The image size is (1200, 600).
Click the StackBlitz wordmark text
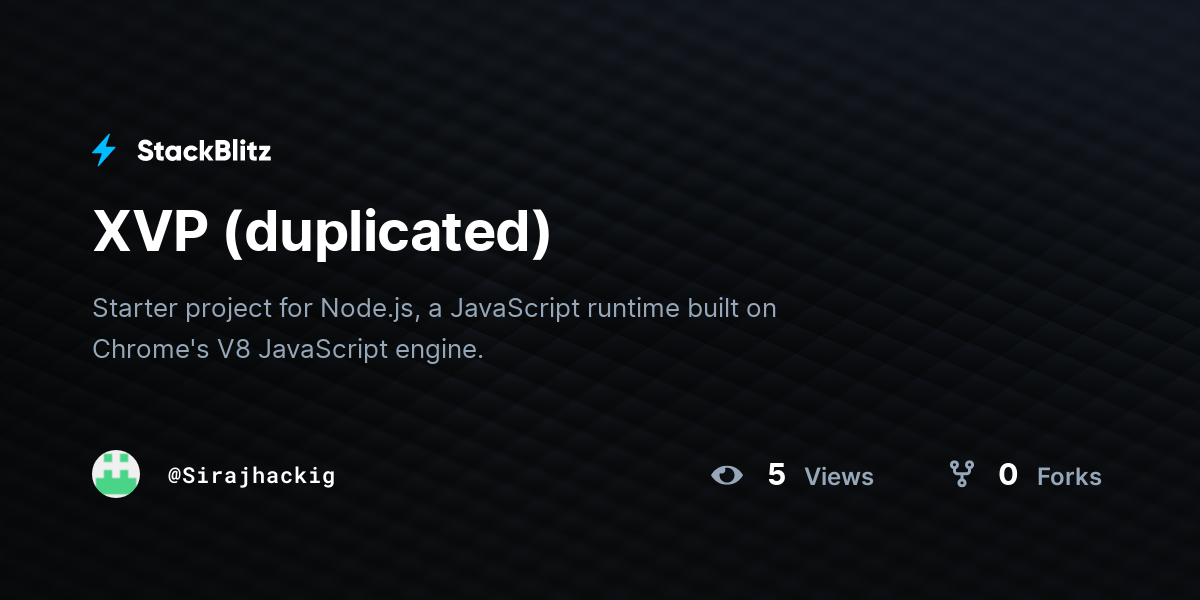204,151
